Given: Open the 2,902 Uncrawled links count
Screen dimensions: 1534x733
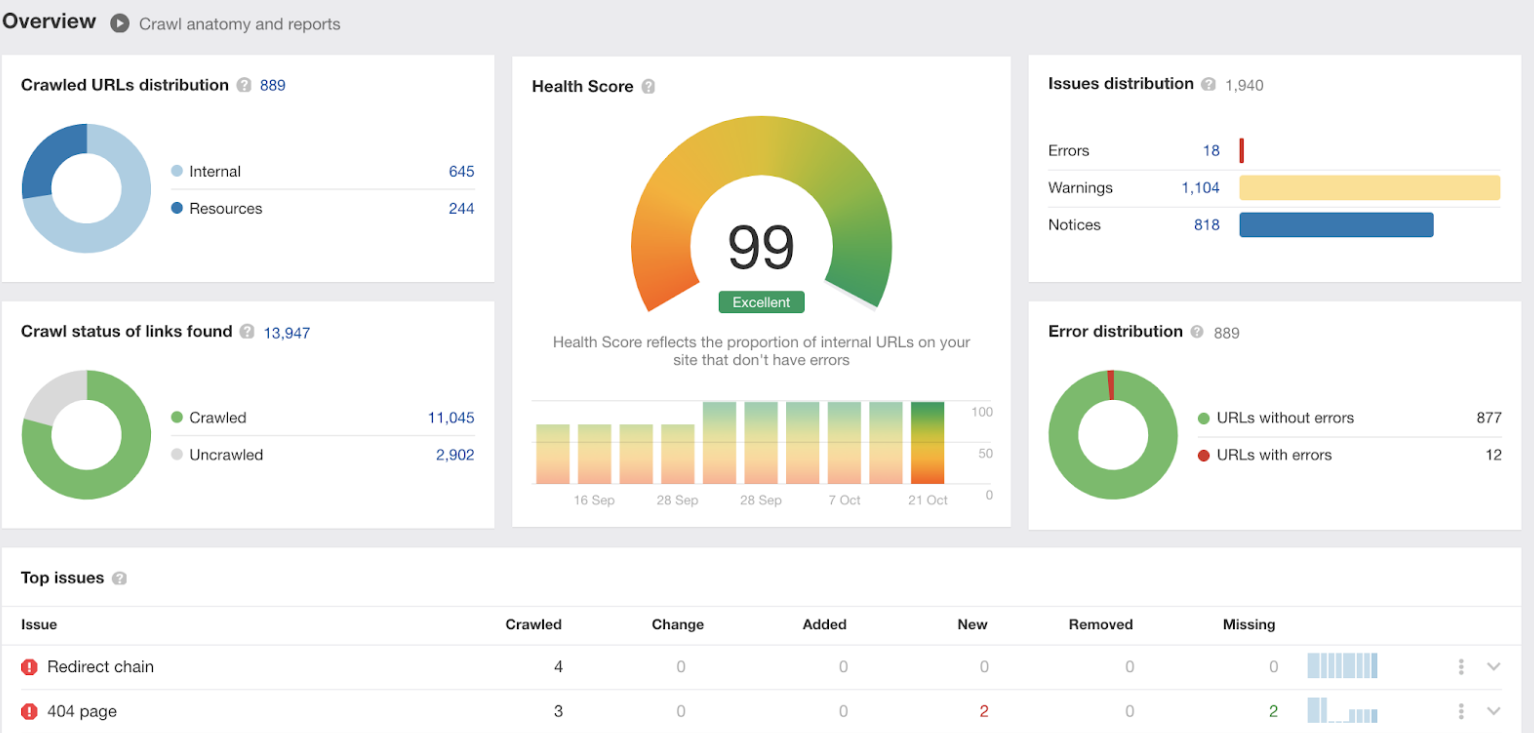Looking at the screenshot, I should [455, 455].
